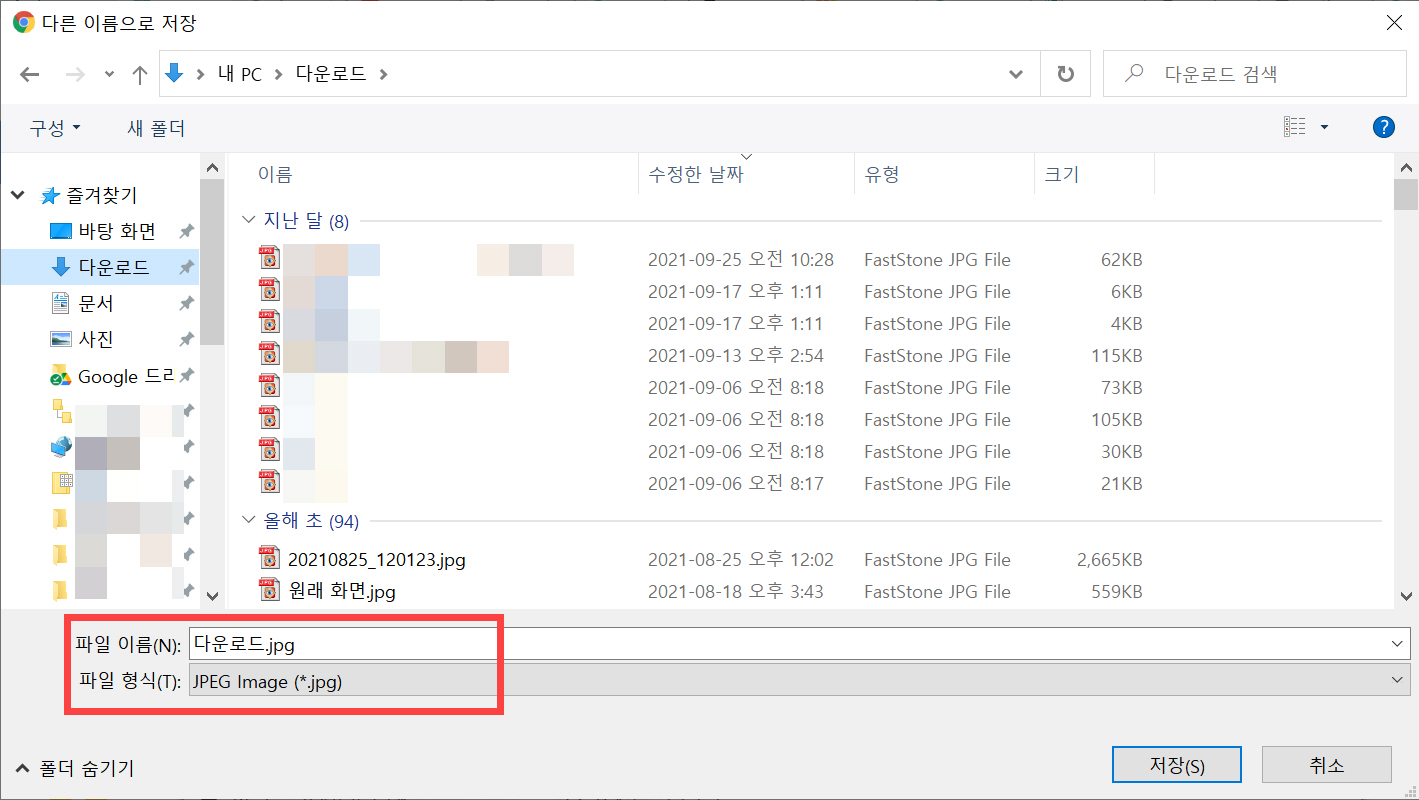Open recent locations dropdown arrow
Screen dimensions: 1419x800
pyautogui.click(x=109, y=74)
